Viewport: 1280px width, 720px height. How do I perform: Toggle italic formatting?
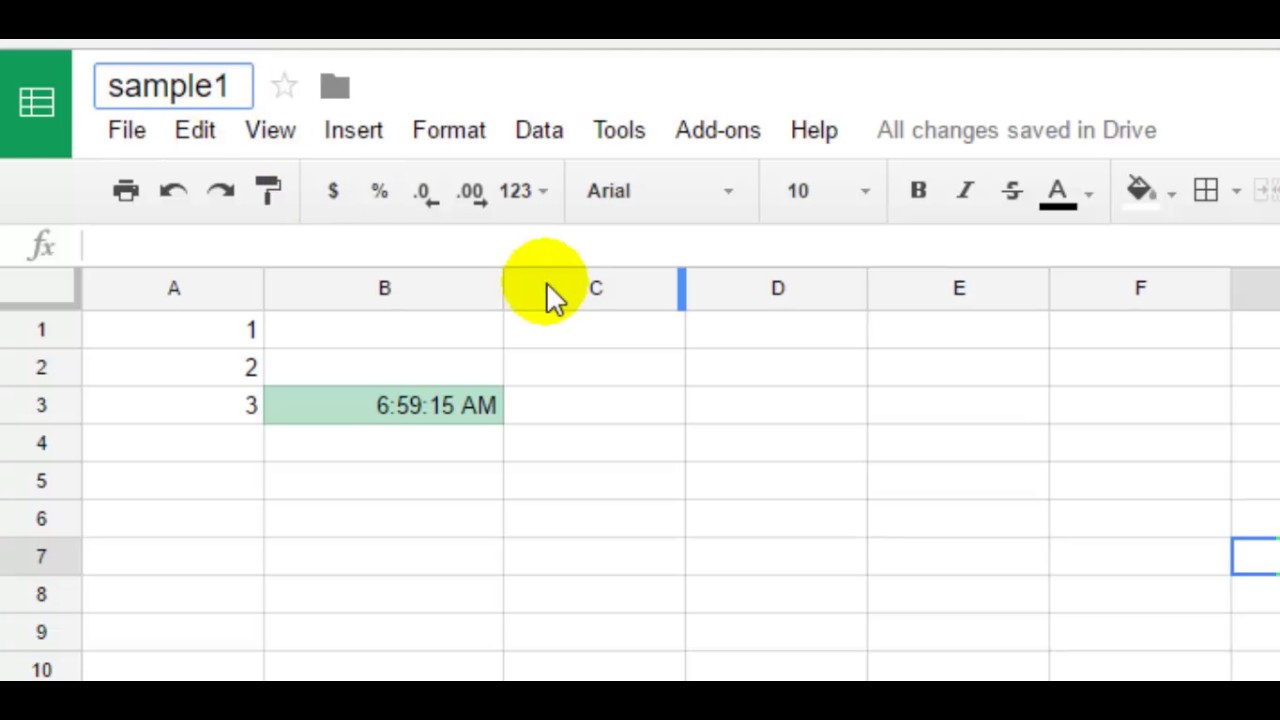[x=965, y=190]
